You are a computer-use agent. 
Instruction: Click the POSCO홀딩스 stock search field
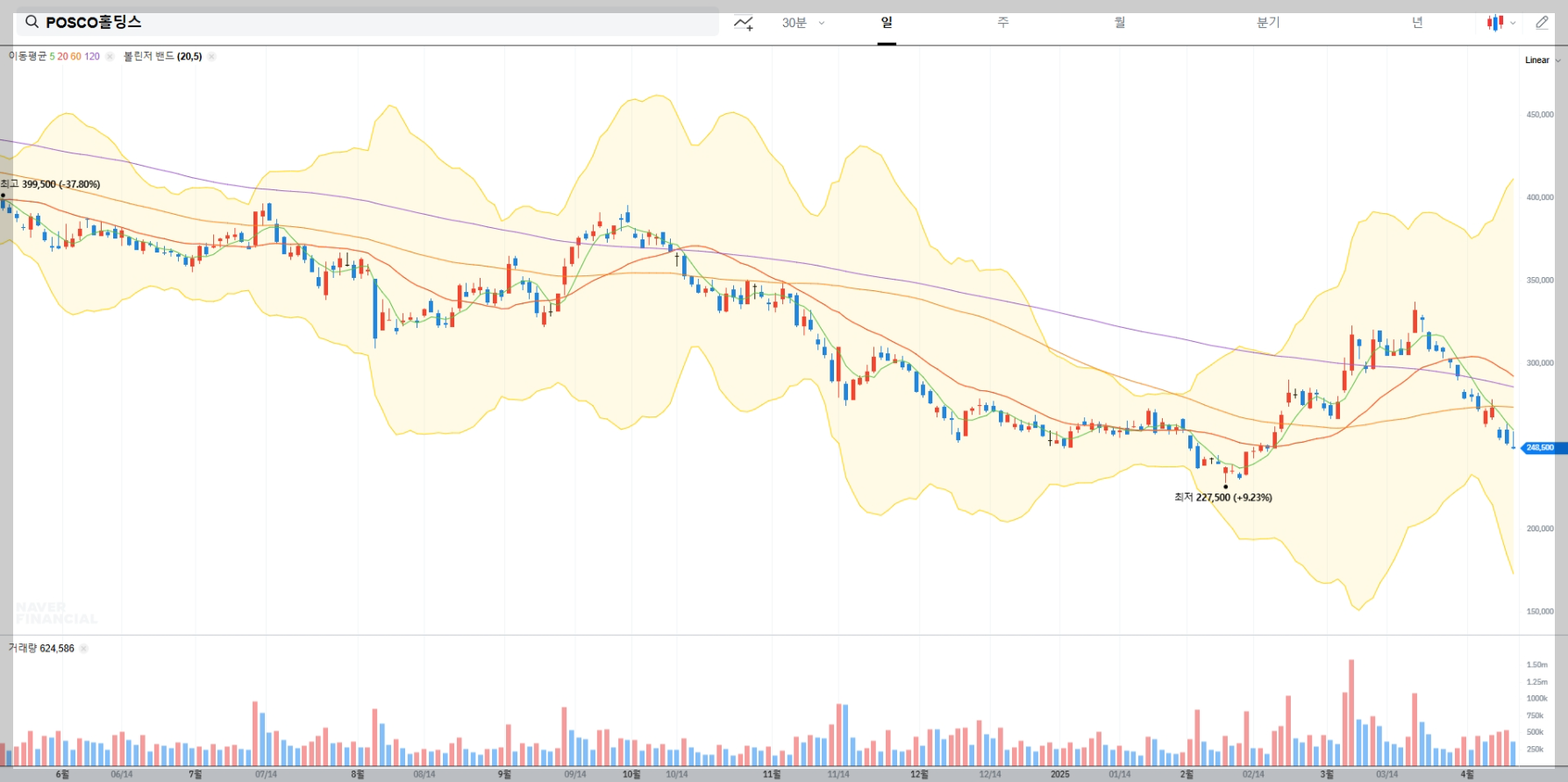point(367,22)
